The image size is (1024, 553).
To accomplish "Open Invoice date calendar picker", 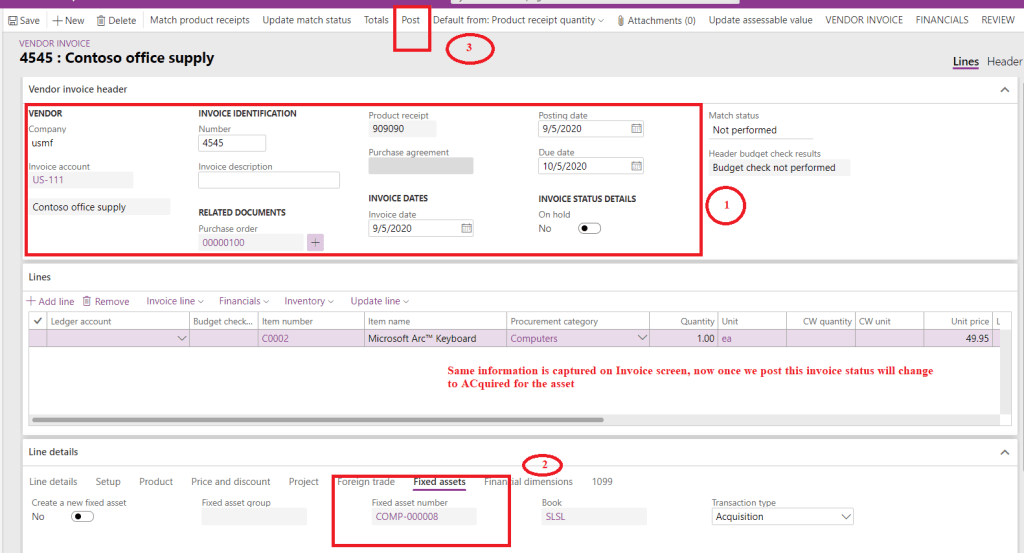I will click(466, 228).
